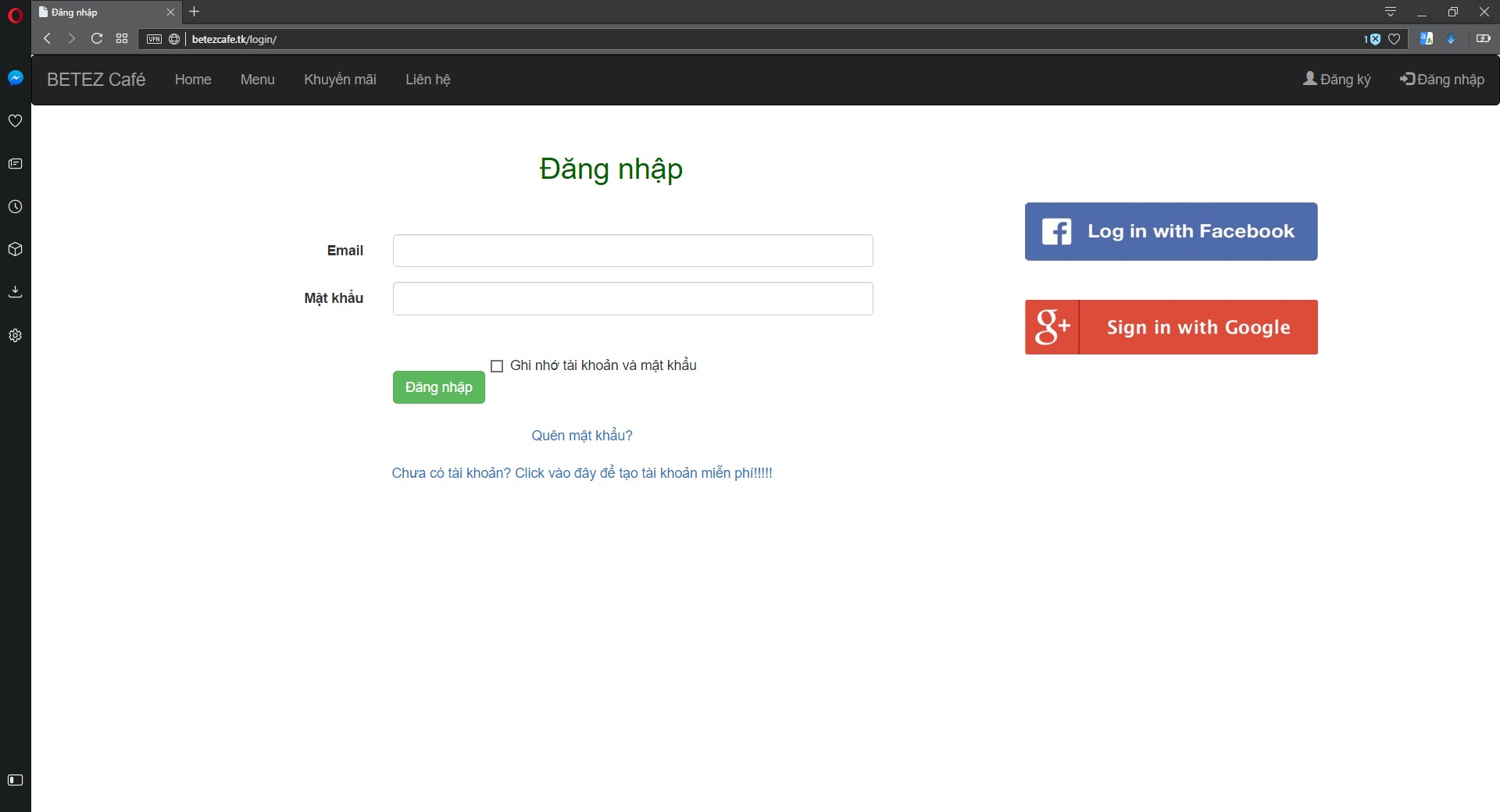Open Messenger in the Opera sidebar
The image size is (1500, 812).
[15, 78]
